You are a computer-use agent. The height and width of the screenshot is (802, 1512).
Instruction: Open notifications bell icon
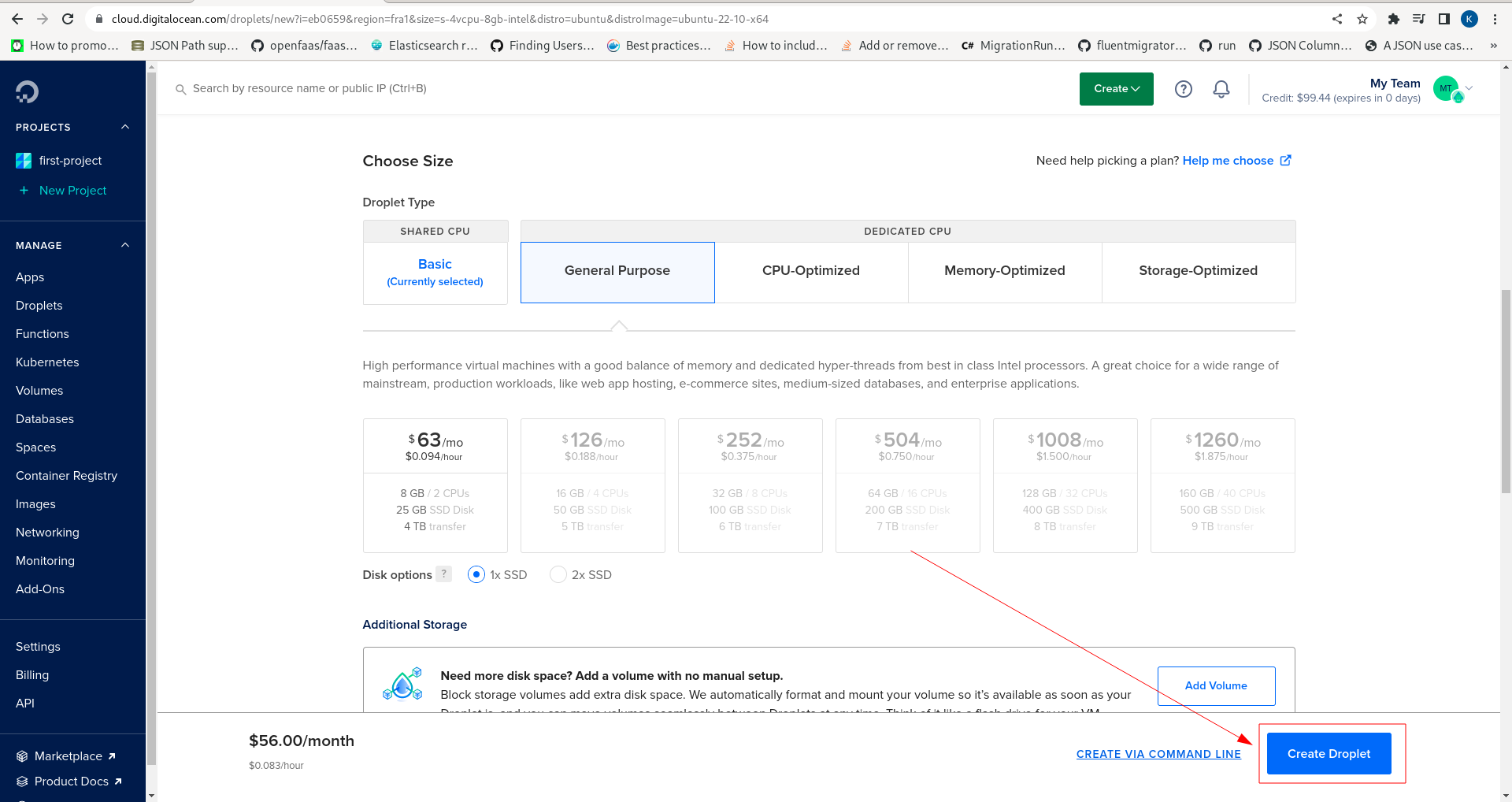click(1221, 89)
